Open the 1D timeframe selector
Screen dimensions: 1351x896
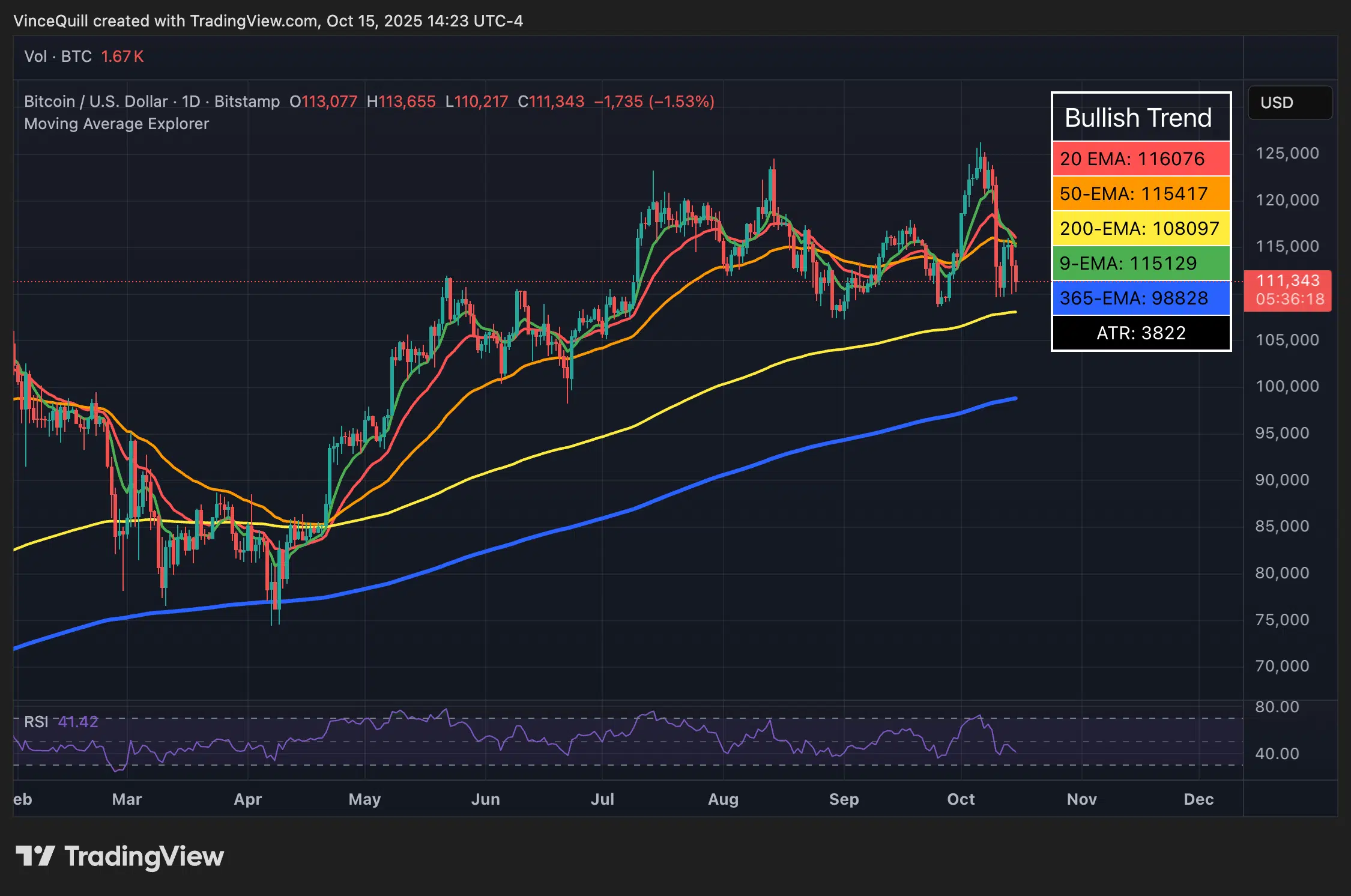(190, 101)
